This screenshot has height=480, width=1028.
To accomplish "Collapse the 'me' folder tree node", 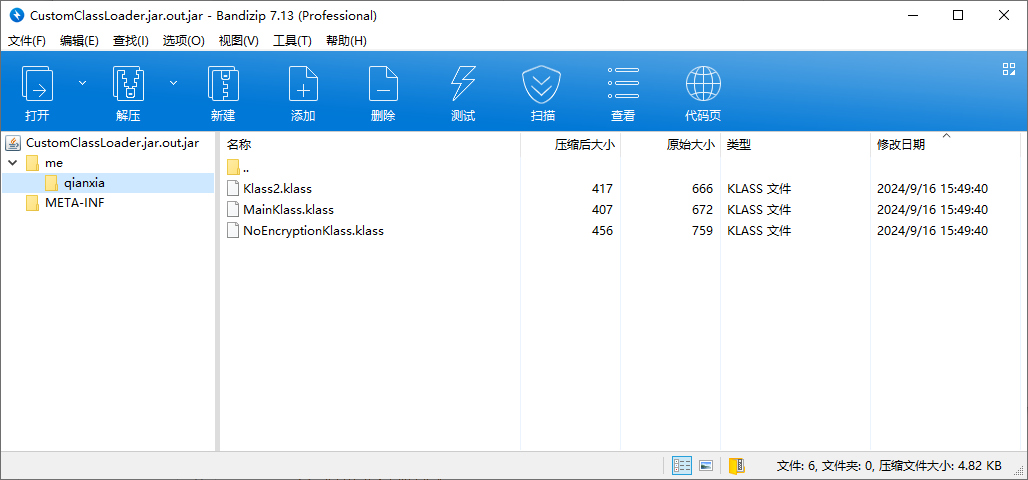I will pyautogui.click(x=12, y=162).
